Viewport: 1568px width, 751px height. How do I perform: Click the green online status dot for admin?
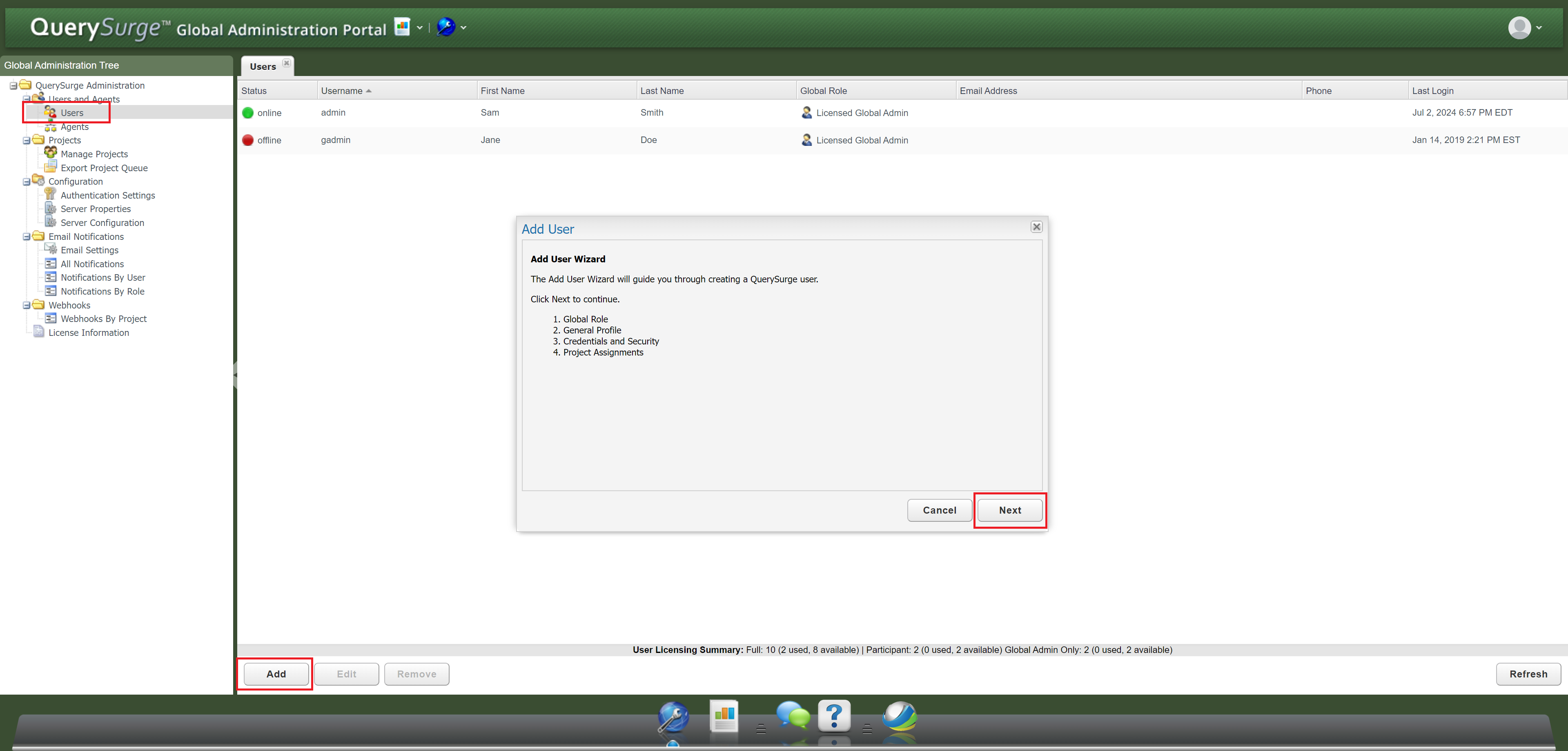click(x=248, y=113)
